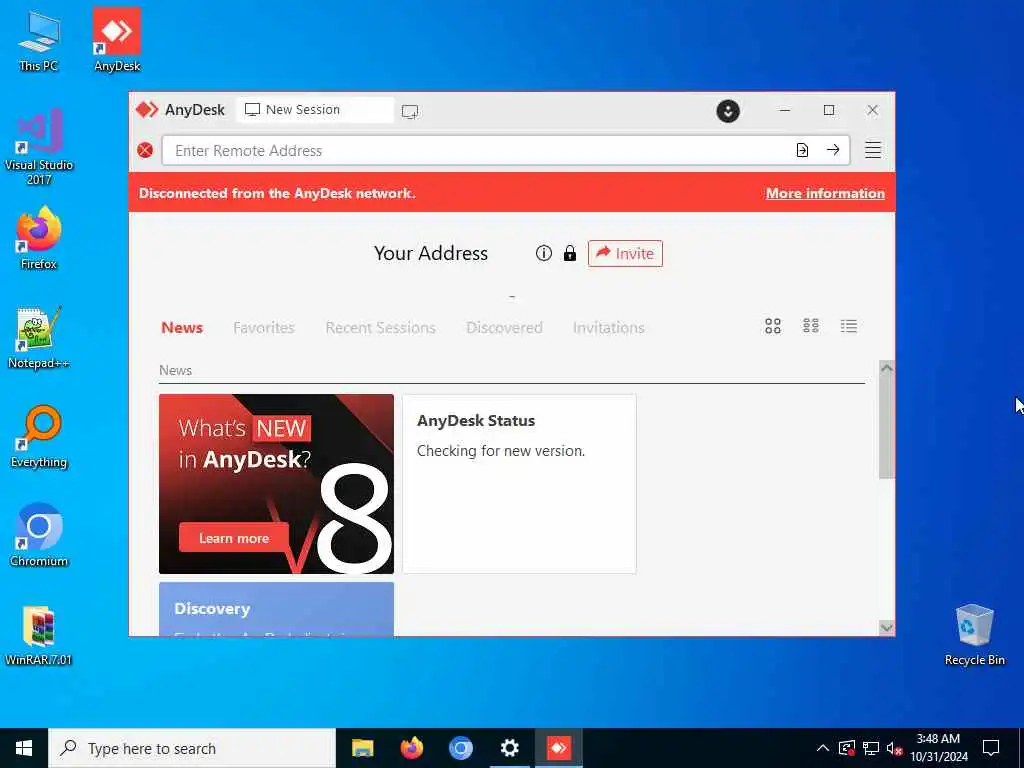Viewport: 1024px width, 768px height.
Task: Click the red disconnected status icon
Action: click(x=145, y=151)
